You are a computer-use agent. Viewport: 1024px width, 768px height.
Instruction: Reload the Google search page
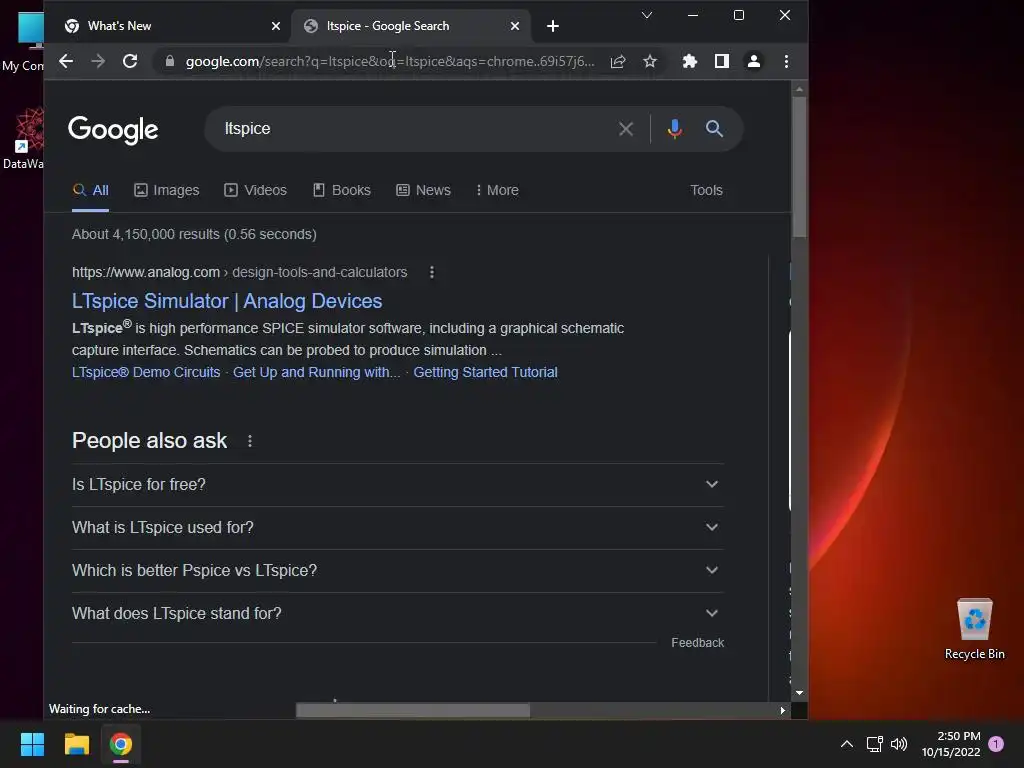pyautogui.click(x=130, y=61)
